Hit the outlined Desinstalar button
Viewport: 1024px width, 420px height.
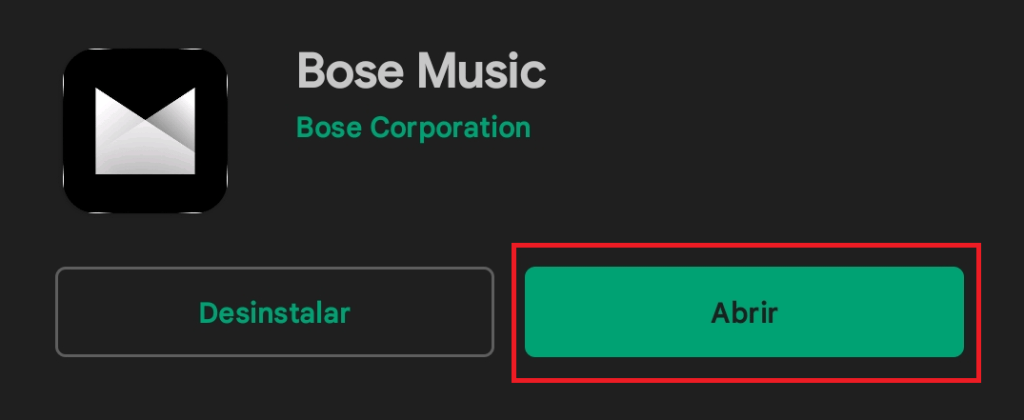coord(274,312)
